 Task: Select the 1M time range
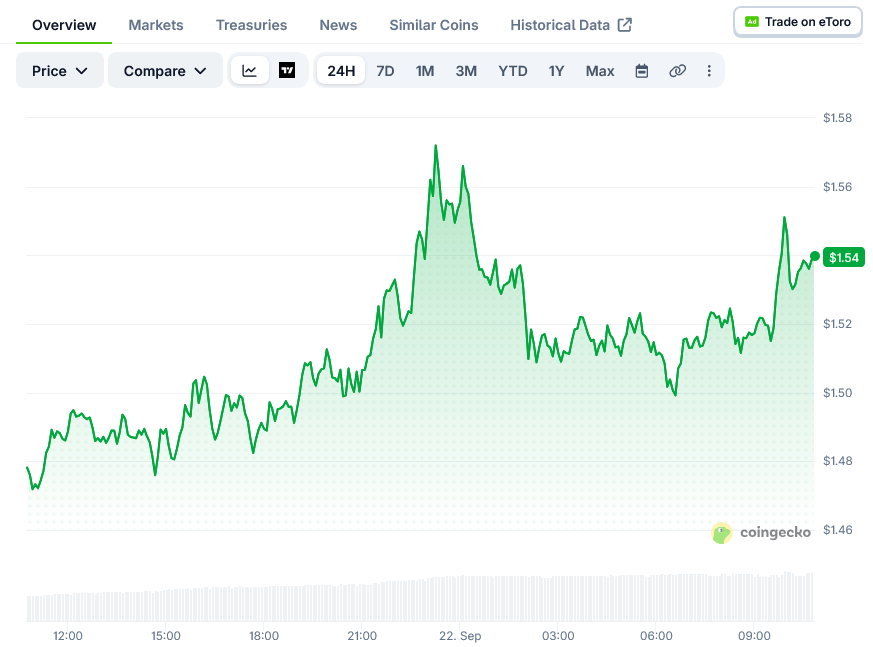tap(425, 71)
